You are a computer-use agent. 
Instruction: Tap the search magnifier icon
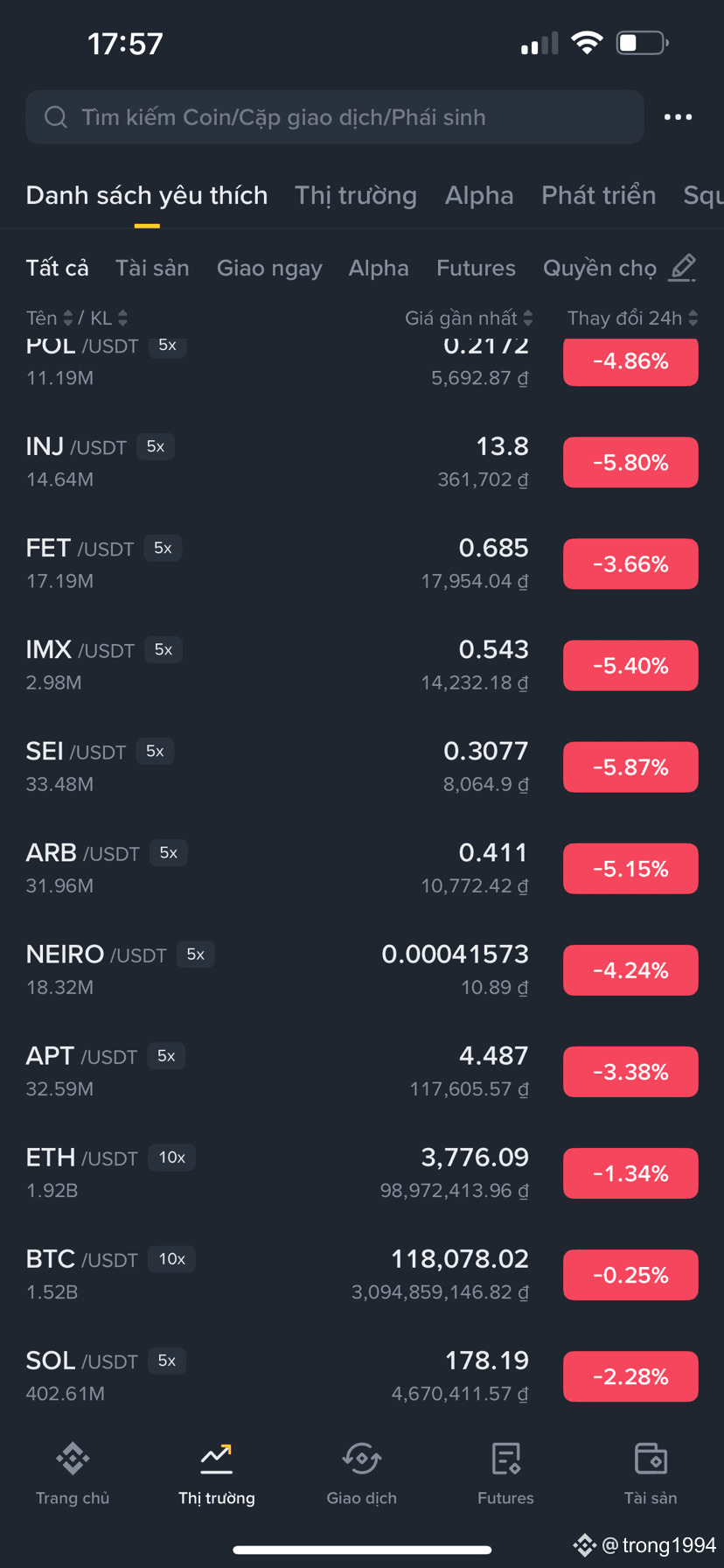[x=56, y=117]
